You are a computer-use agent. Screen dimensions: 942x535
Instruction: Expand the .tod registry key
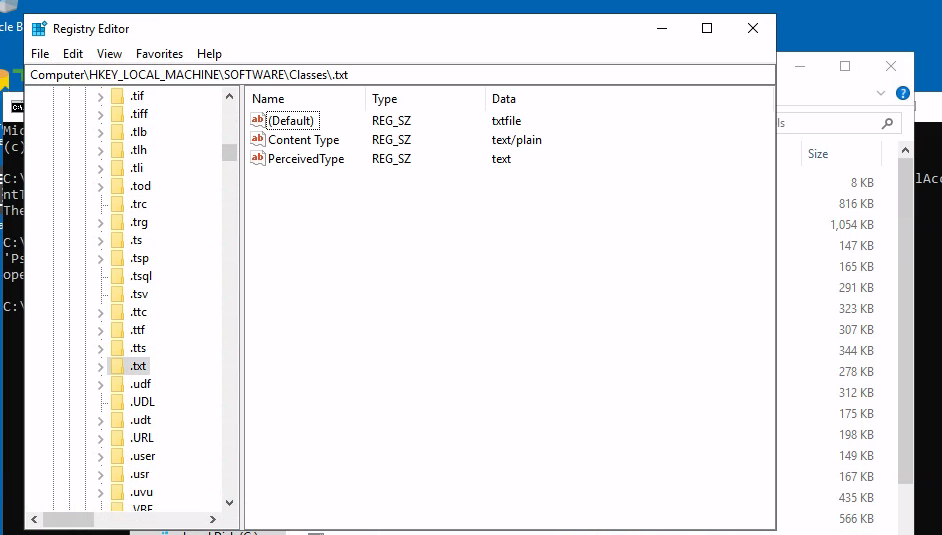click(100, 186)
